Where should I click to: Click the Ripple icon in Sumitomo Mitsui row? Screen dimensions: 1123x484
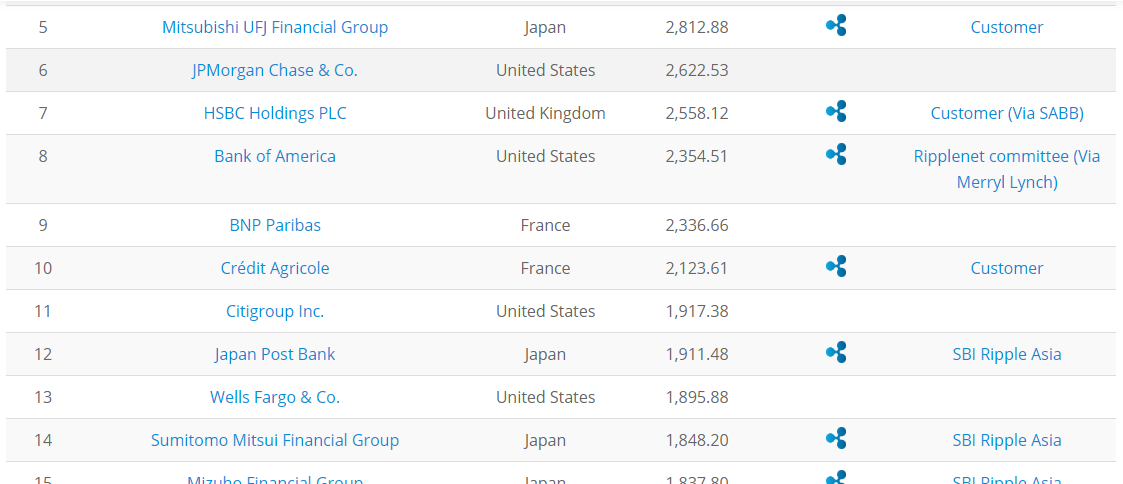tap(836, 438)
